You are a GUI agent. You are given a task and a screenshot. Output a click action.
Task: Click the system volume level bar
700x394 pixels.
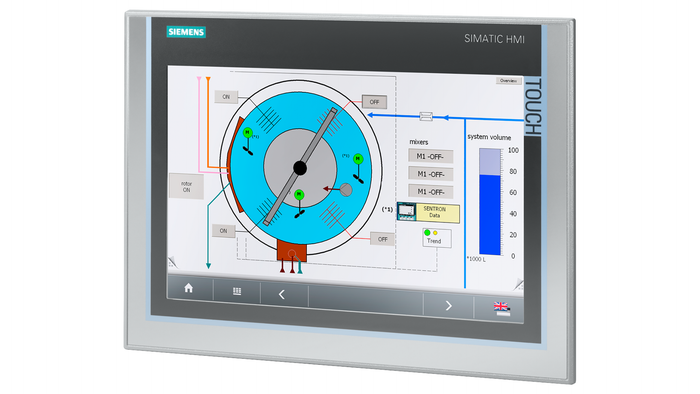(490, 202)
